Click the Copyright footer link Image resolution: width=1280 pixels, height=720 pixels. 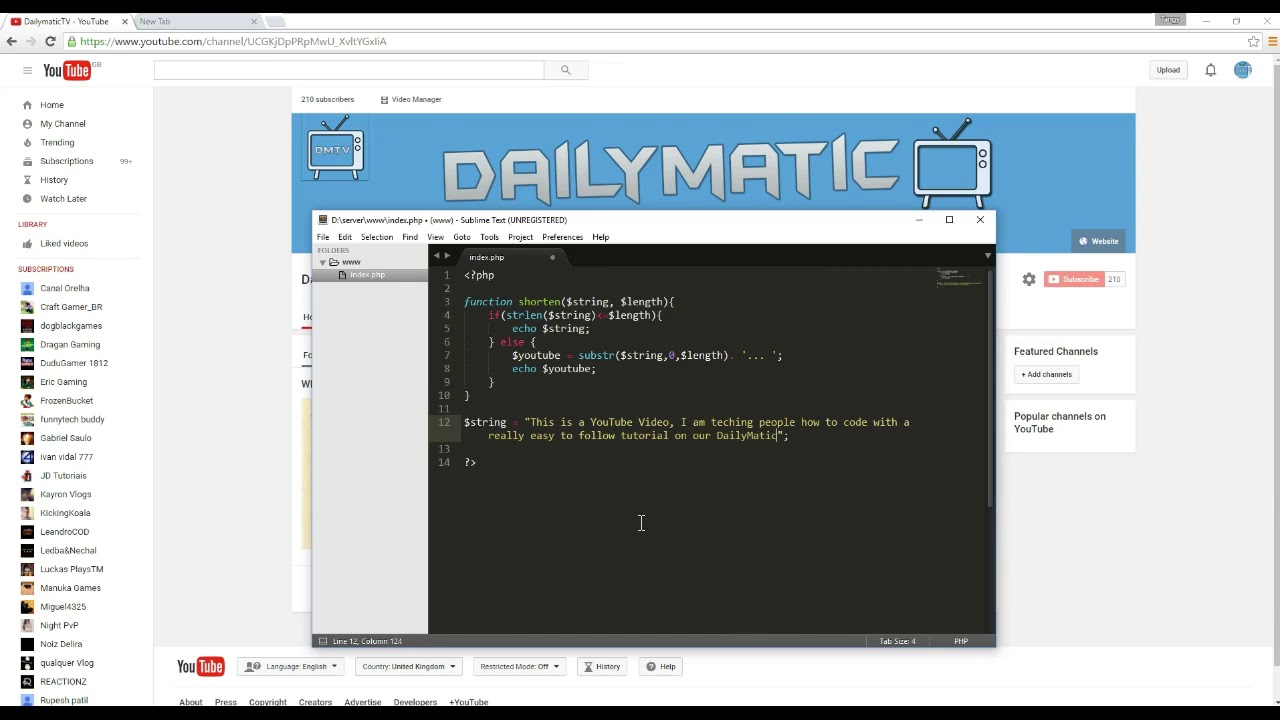point(267,702)
